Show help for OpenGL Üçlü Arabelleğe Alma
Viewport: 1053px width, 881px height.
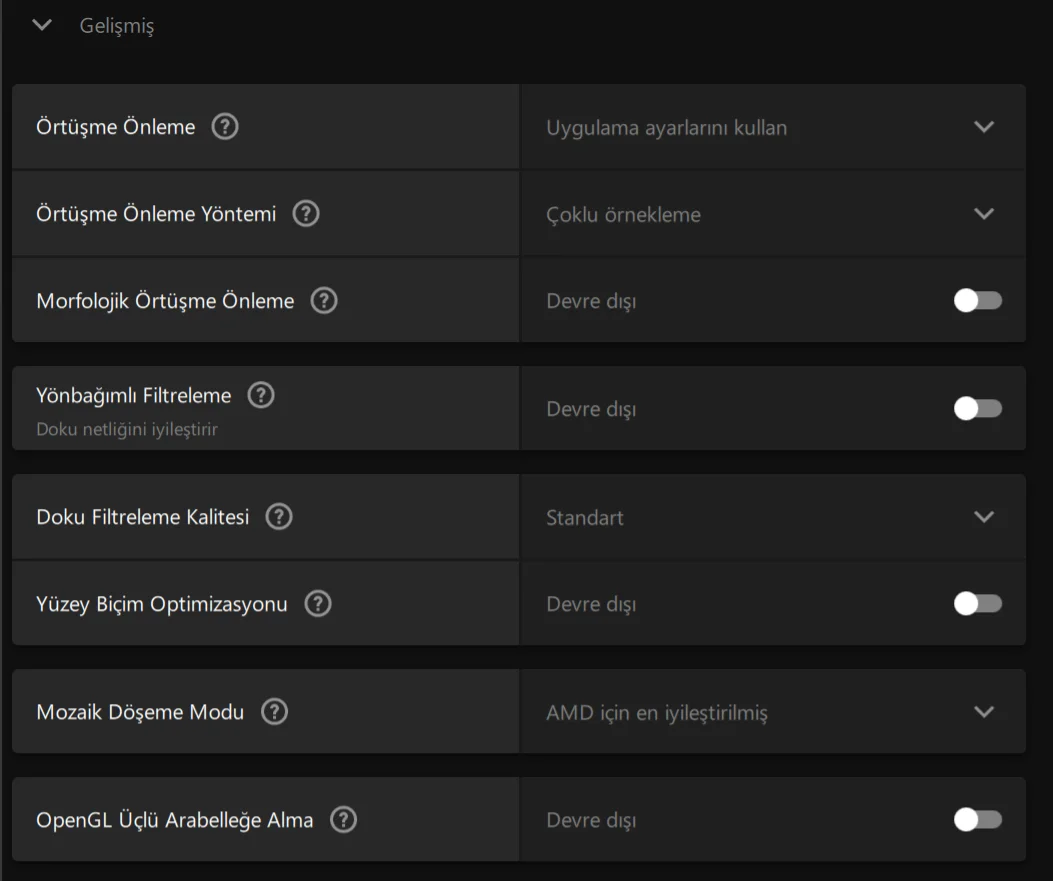[x=343, y=819]
